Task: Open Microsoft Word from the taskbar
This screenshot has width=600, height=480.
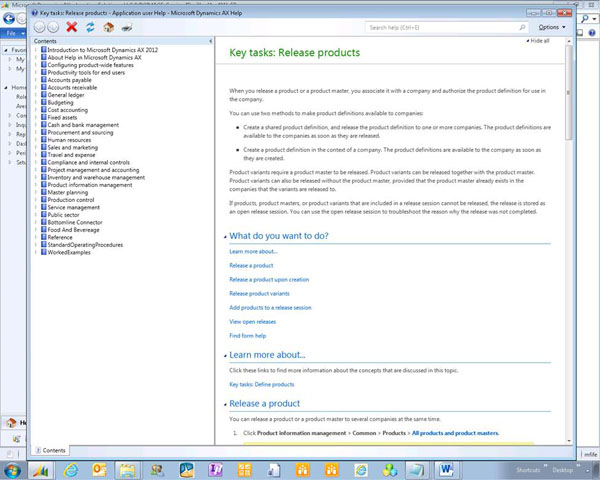Action: tap(446, 470)
